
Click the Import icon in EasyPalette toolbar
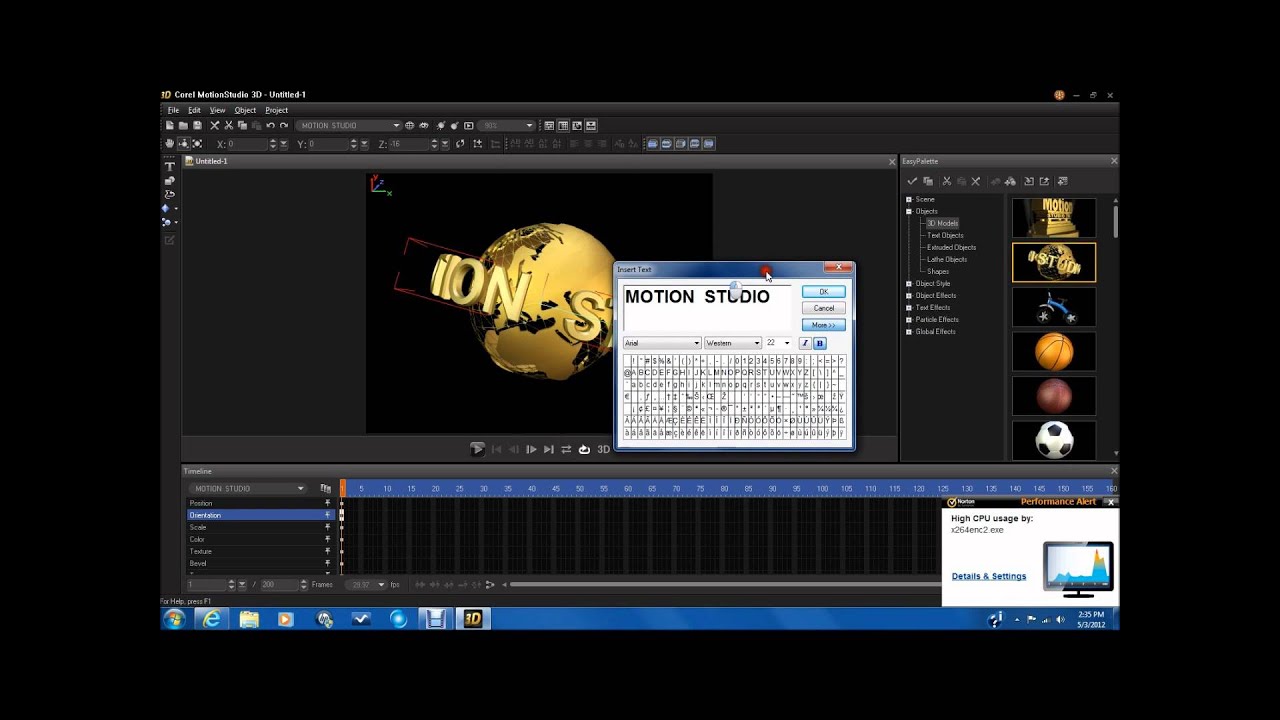[x=1028, y=181]
